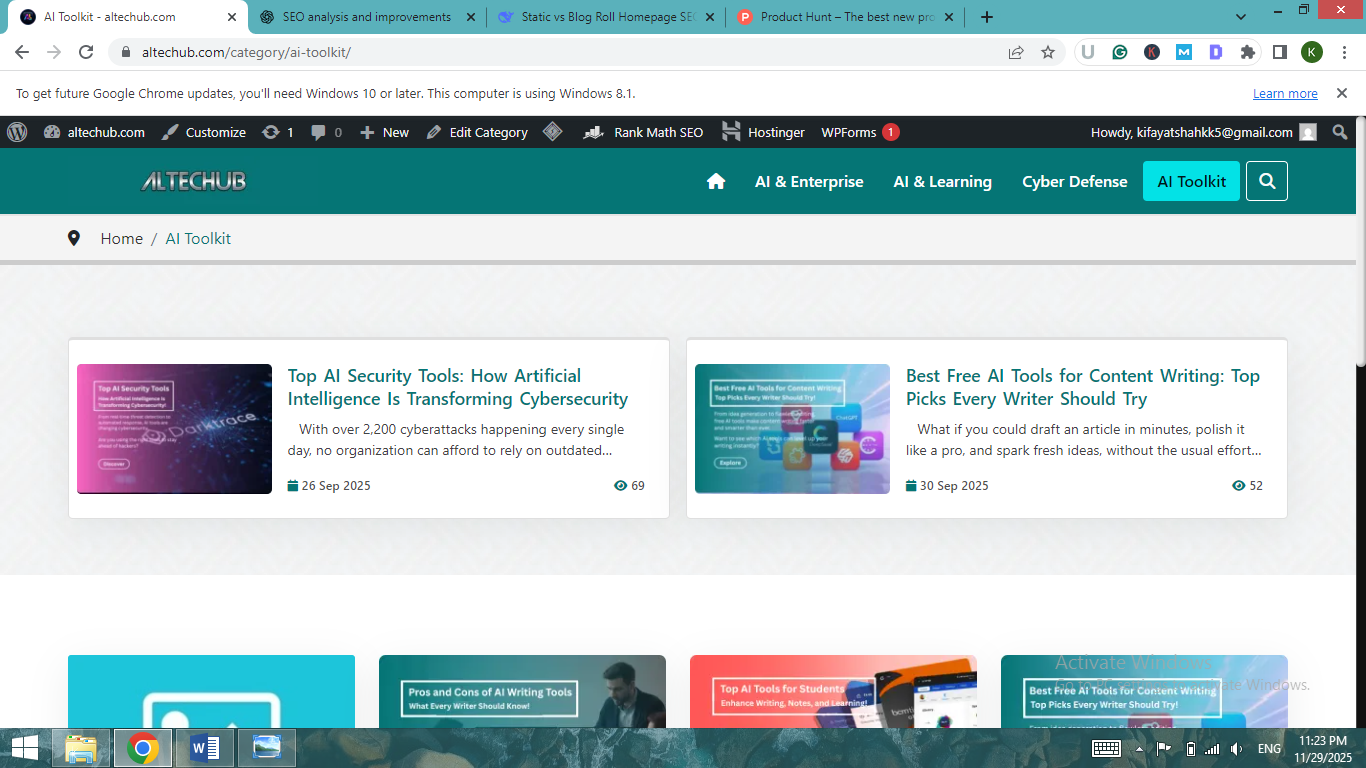Open the photo viewer taskbar icon
Screen dimensions: 1366x768
(x=267, y=748)
